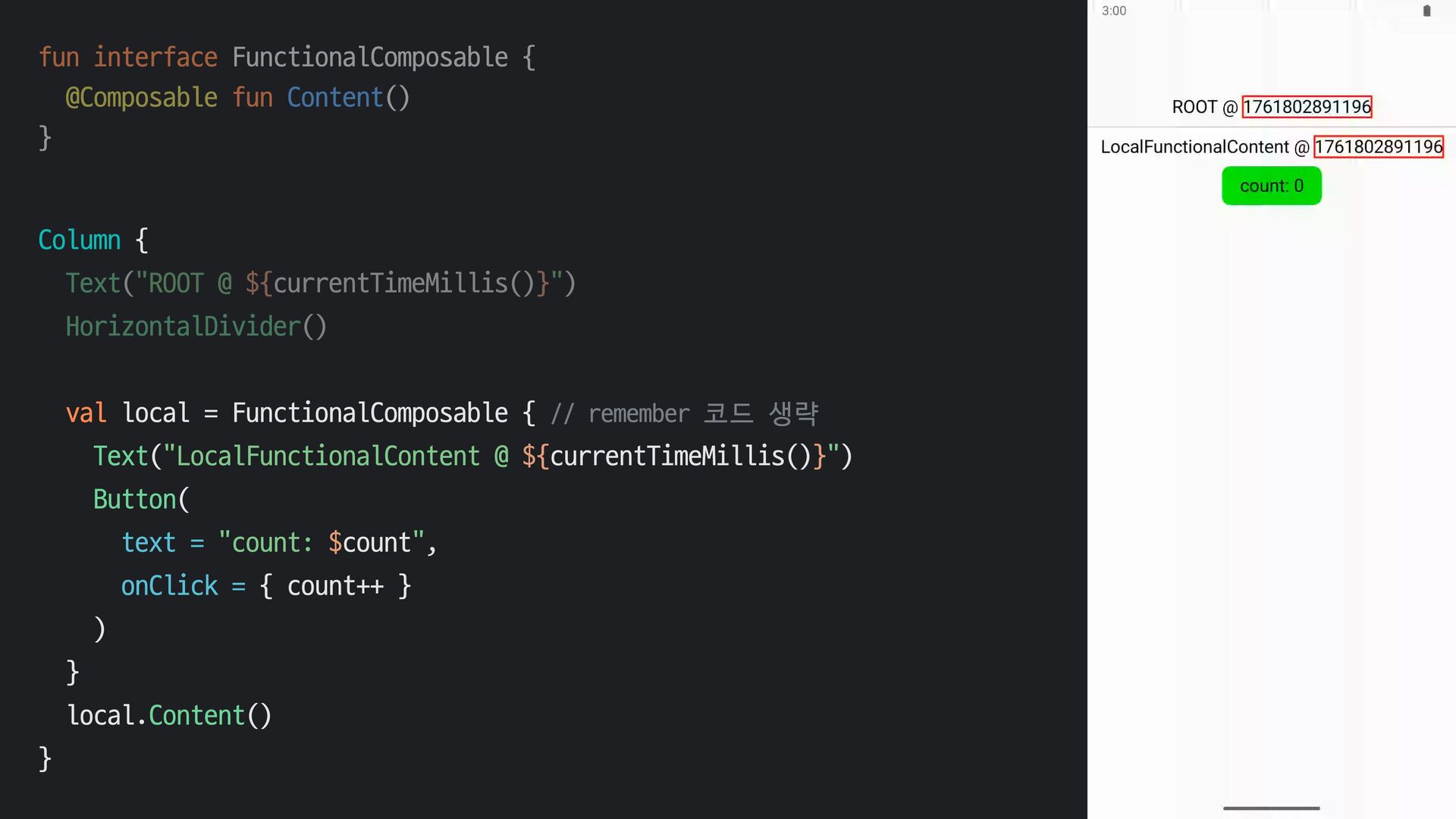
Task: Click the horizontal divider below ROOT text
Action: coord(1271,127)
